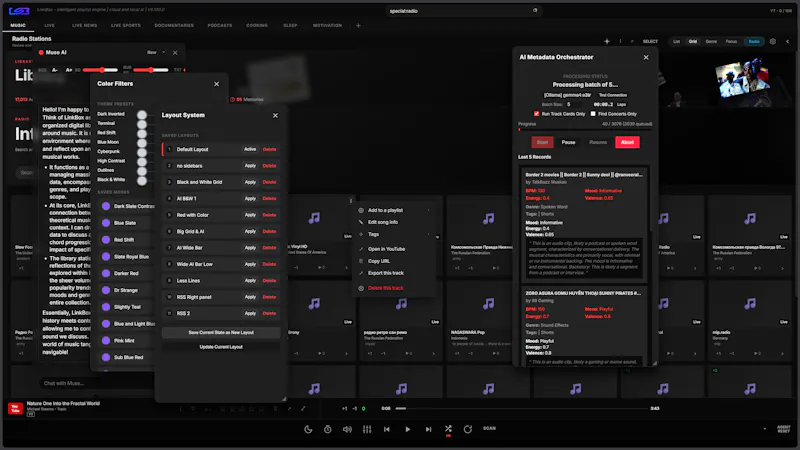The width and height of the screenshot is (800, 450).
Task: Click the add tab plus icon
Action: [x=358, y=26]
